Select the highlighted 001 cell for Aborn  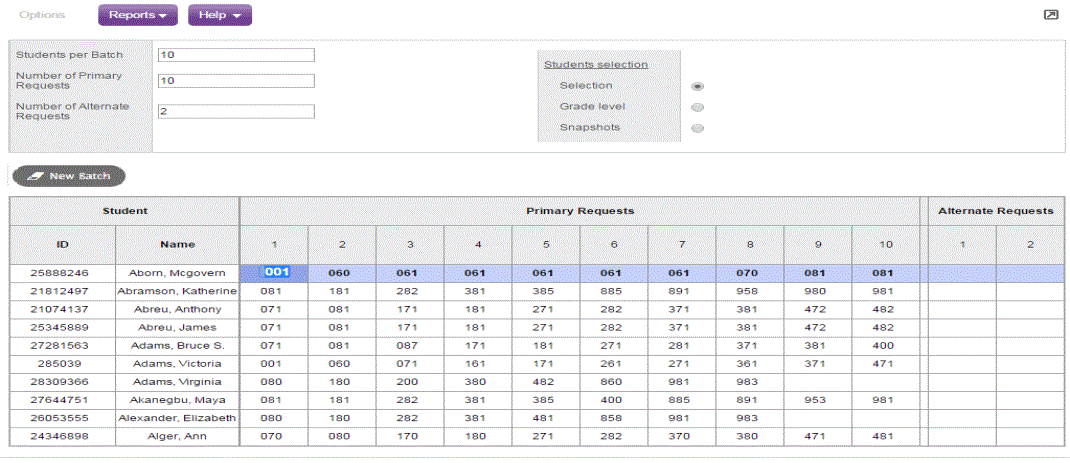tap(275, 272)
